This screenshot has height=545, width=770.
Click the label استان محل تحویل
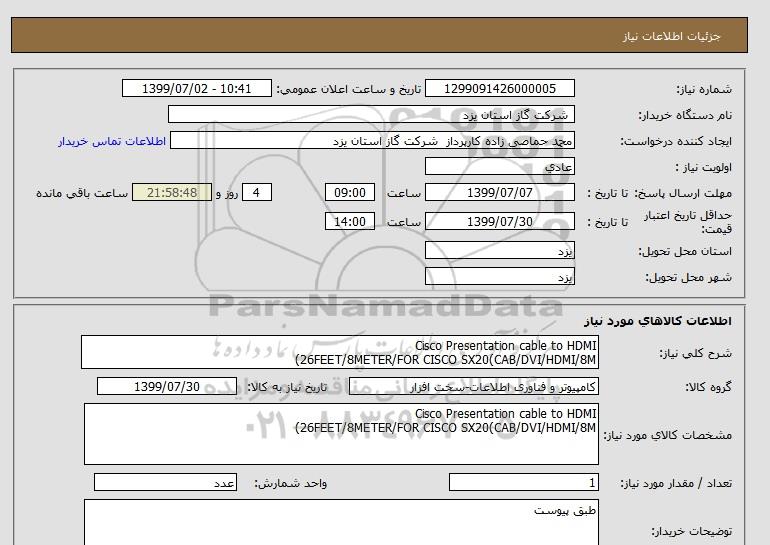pos(685,251)
